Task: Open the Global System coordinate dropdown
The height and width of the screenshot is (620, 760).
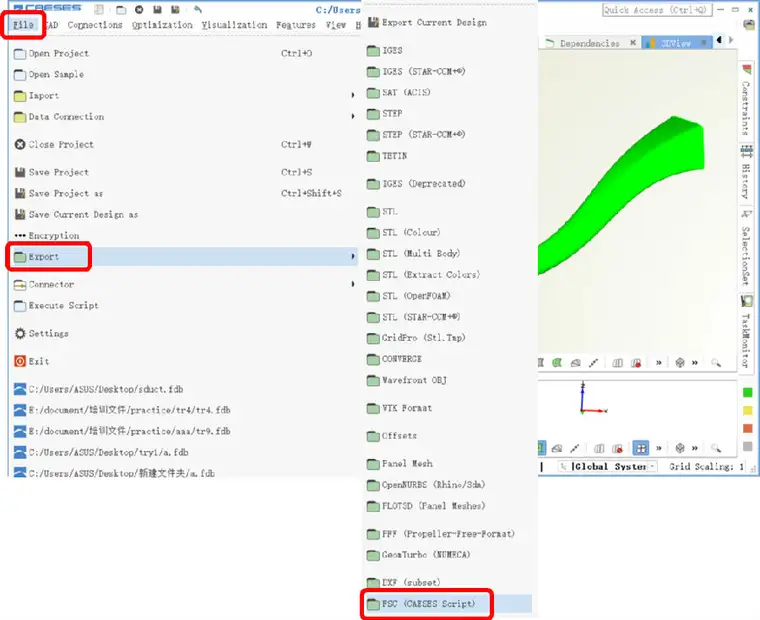Action: tap(609, 467)
